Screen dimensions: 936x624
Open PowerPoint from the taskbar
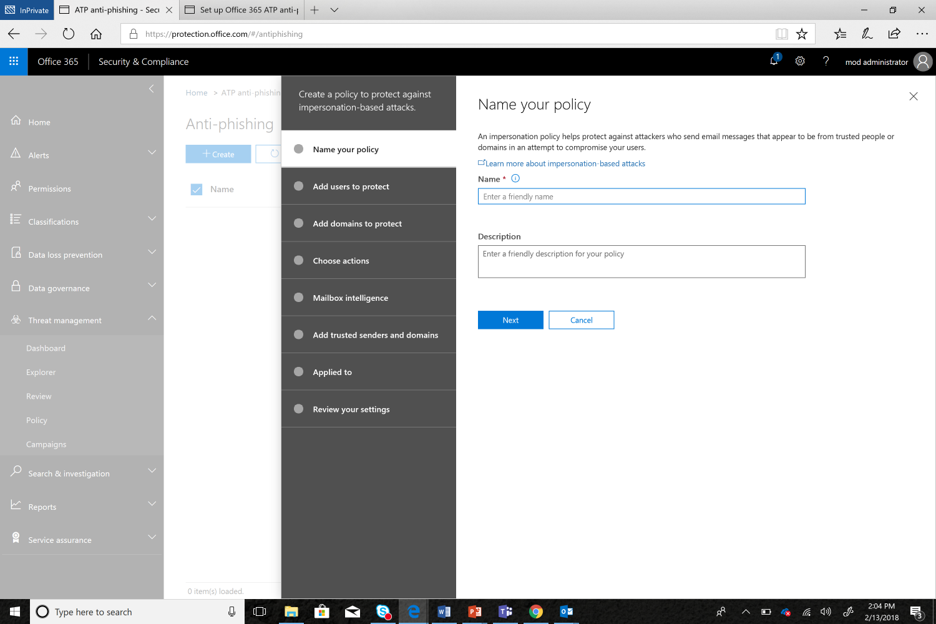[475, 611]
